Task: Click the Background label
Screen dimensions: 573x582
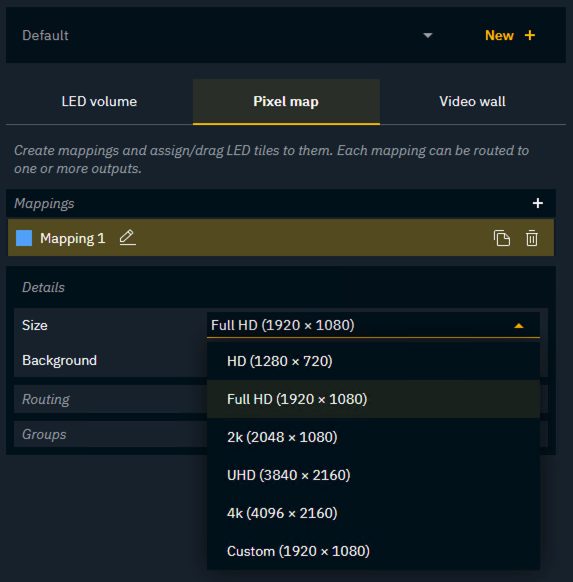Action: (59, 360)
